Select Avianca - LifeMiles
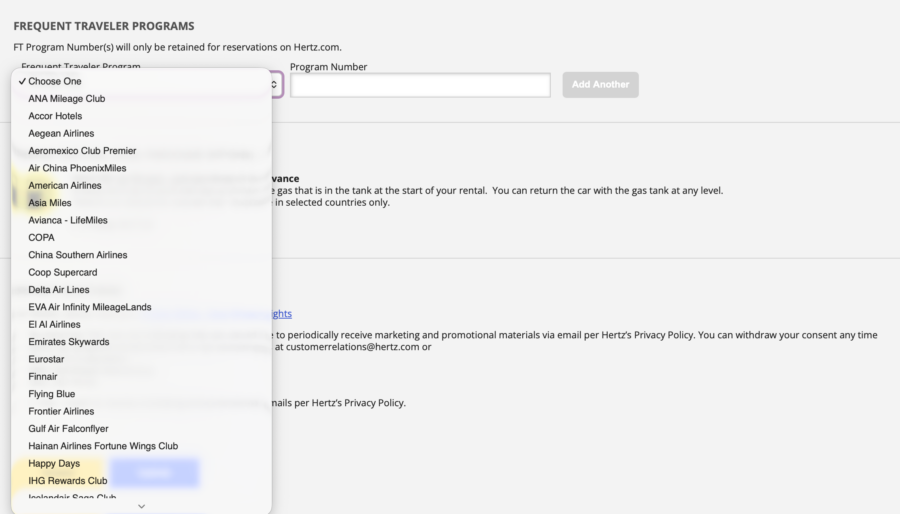Image resolution: width=900 pixels, height=514 pixels. [x=141, y=220]
